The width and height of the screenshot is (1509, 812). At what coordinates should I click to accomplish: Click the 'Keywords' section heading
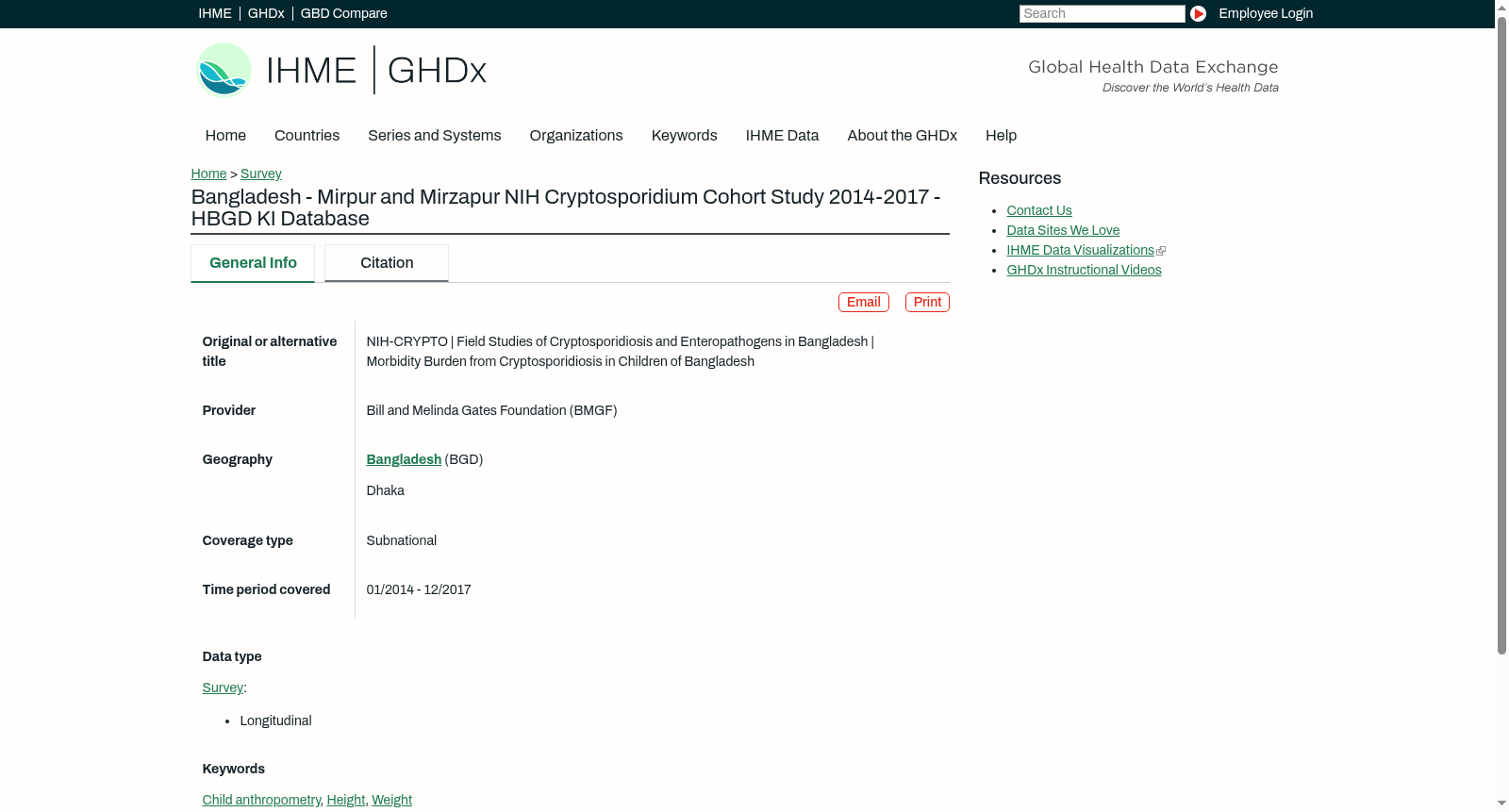point(234,769)
